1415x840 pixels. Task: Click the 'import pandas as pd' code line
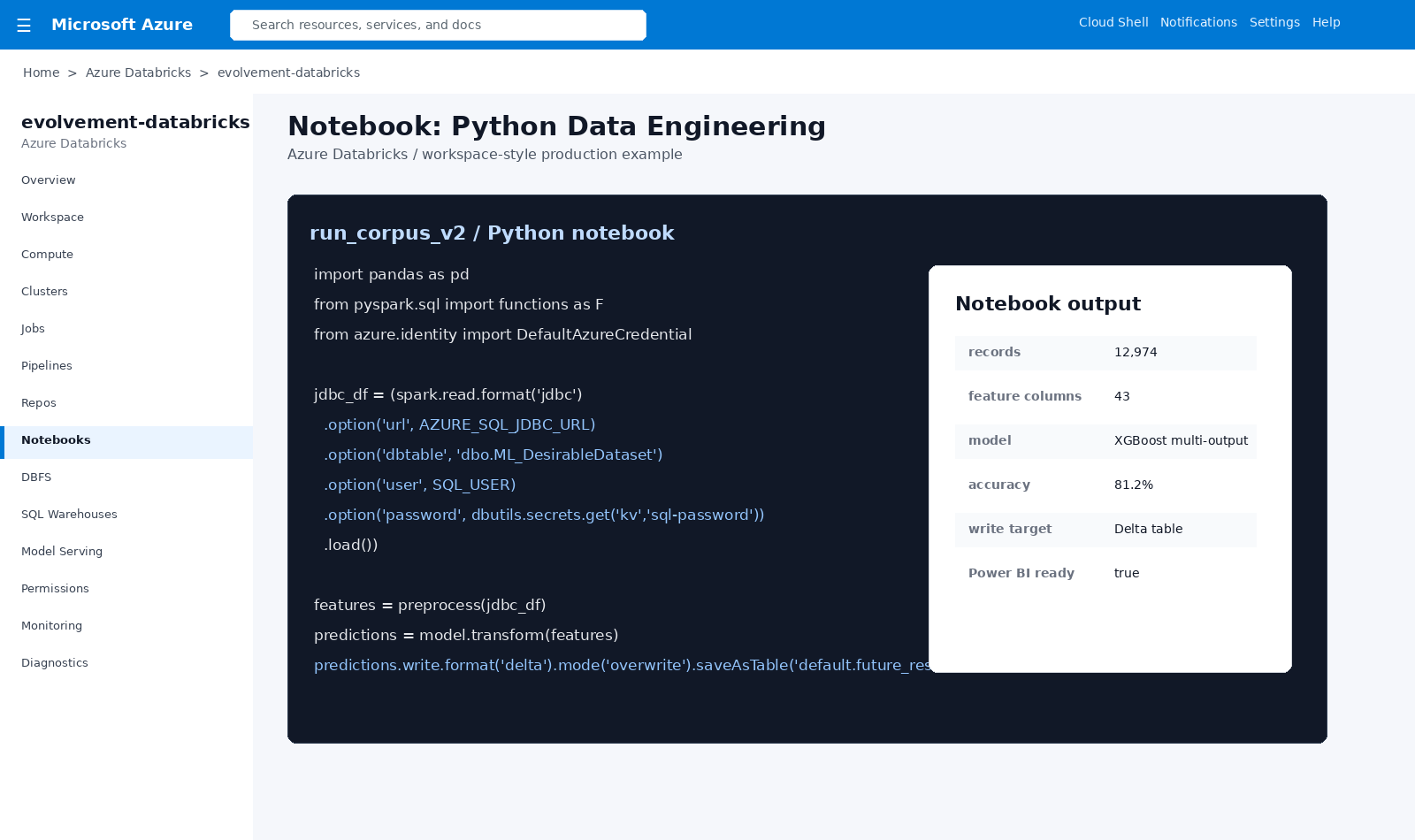click(392, 274)
